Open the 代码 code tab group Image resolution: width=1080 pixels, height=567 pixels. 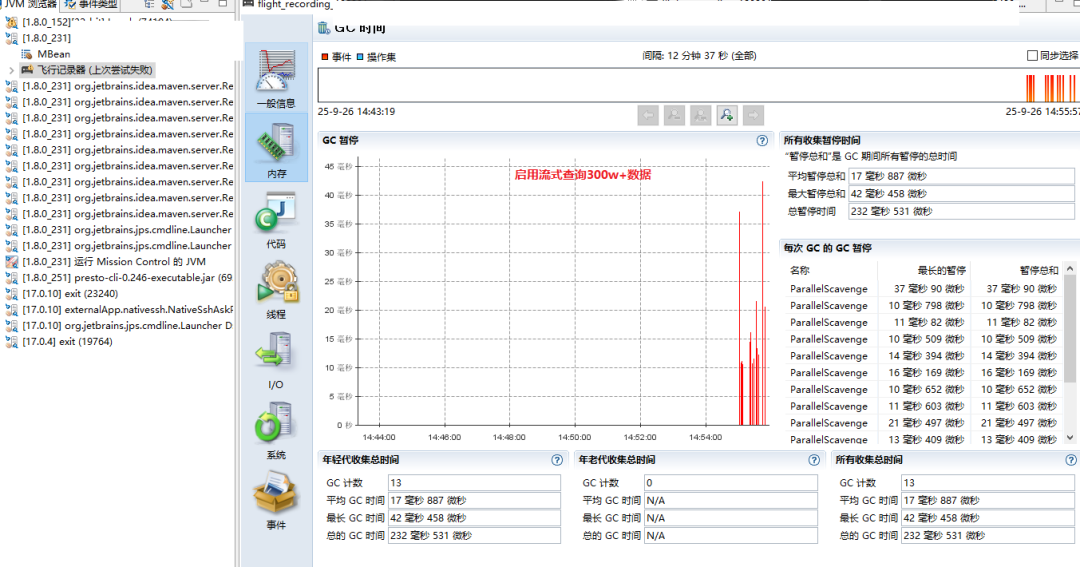point(276,218)
